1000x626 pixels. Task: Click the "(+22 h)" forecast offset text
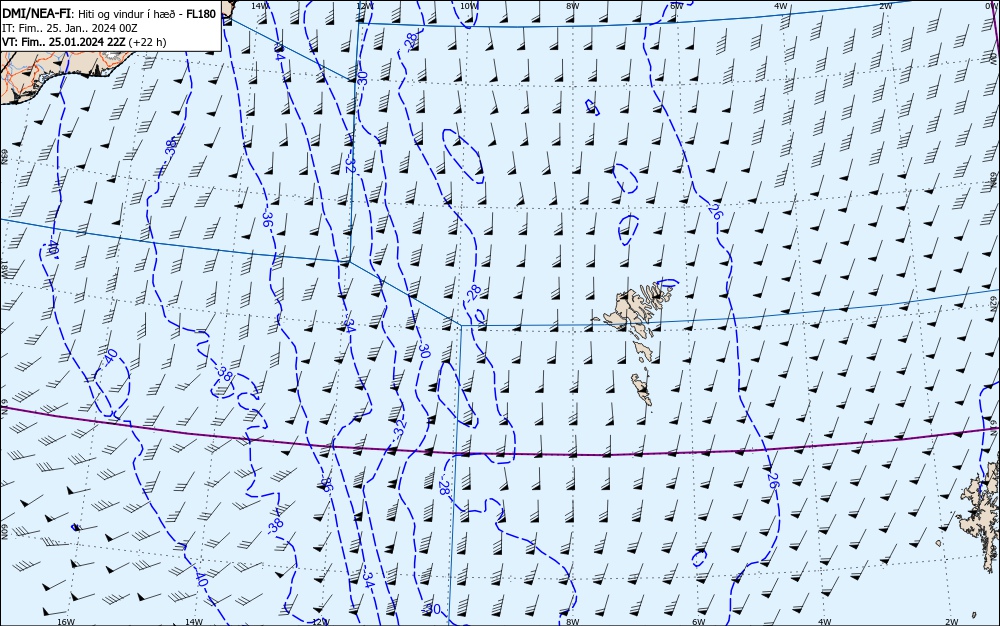pos(147,42)
